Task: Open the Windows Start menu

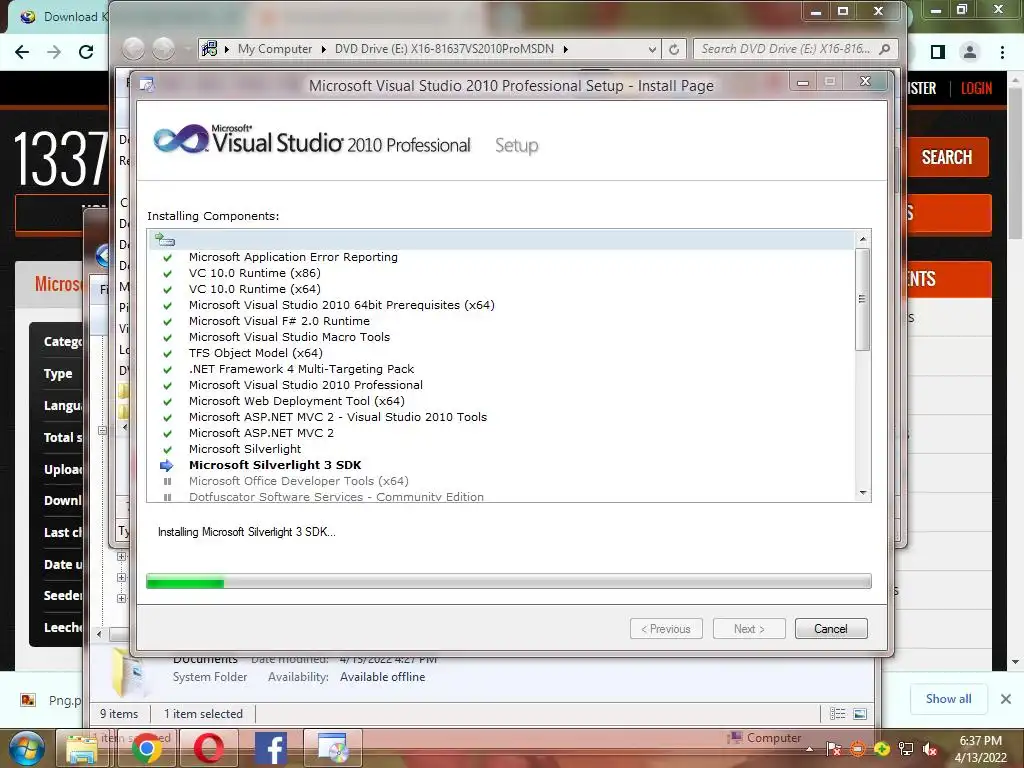Action: pos(26,748)
